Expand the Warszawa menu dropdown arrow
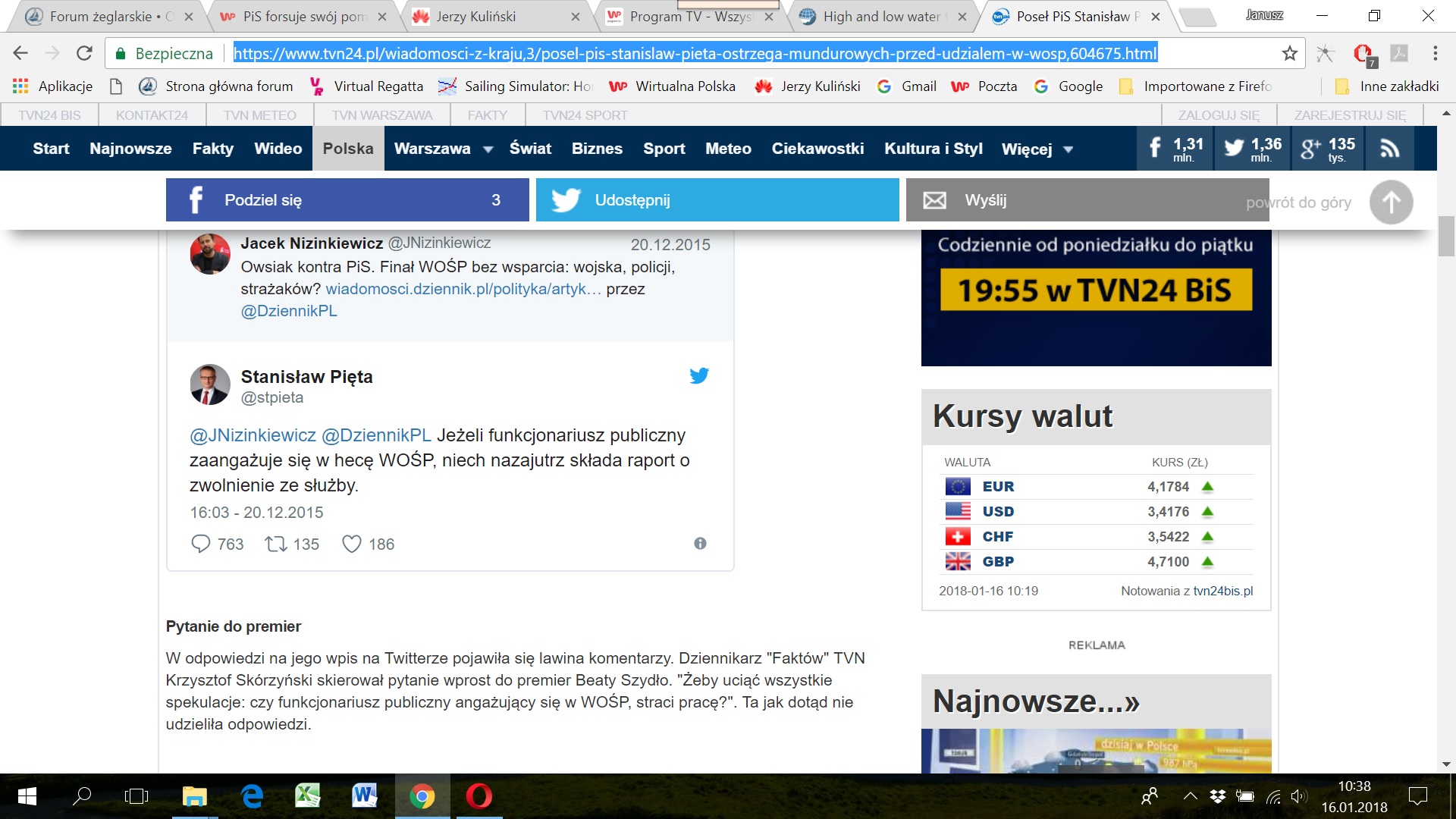 click(488, 149)
